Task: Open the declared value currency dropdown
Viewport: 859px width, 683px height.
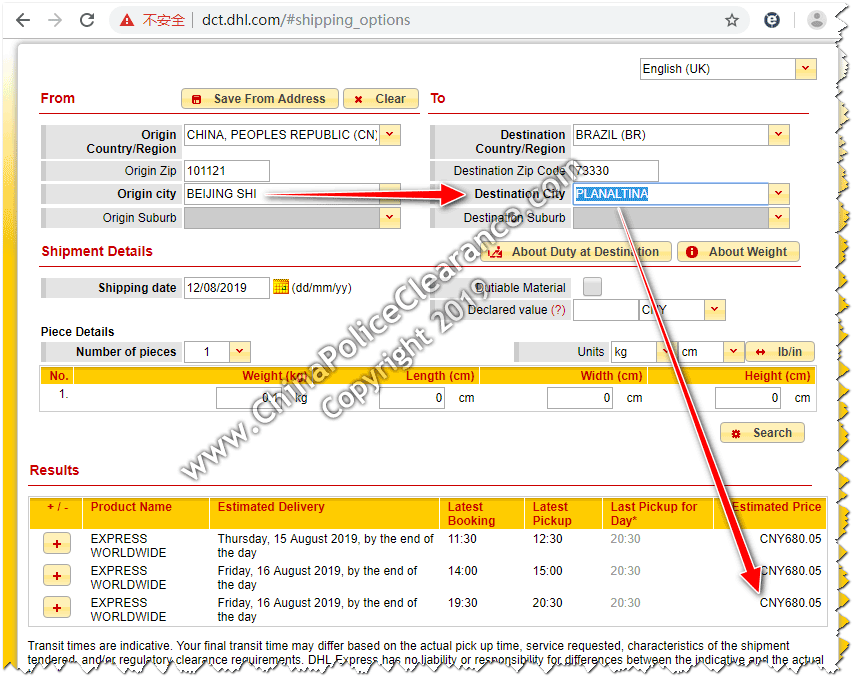Action: pyautogui.click(x=714, y=310)
